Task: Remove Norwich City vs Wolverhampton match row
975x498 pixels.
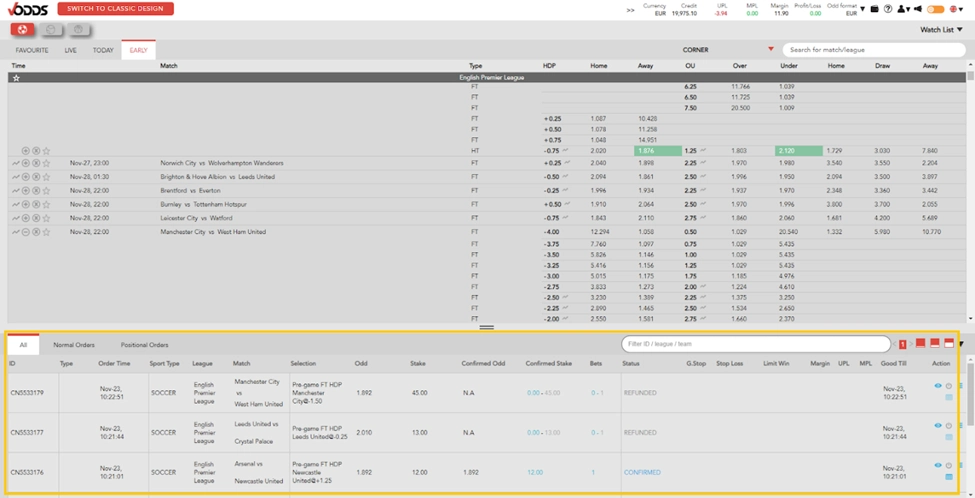Action: pyautogui.click(x=36, y=163)
